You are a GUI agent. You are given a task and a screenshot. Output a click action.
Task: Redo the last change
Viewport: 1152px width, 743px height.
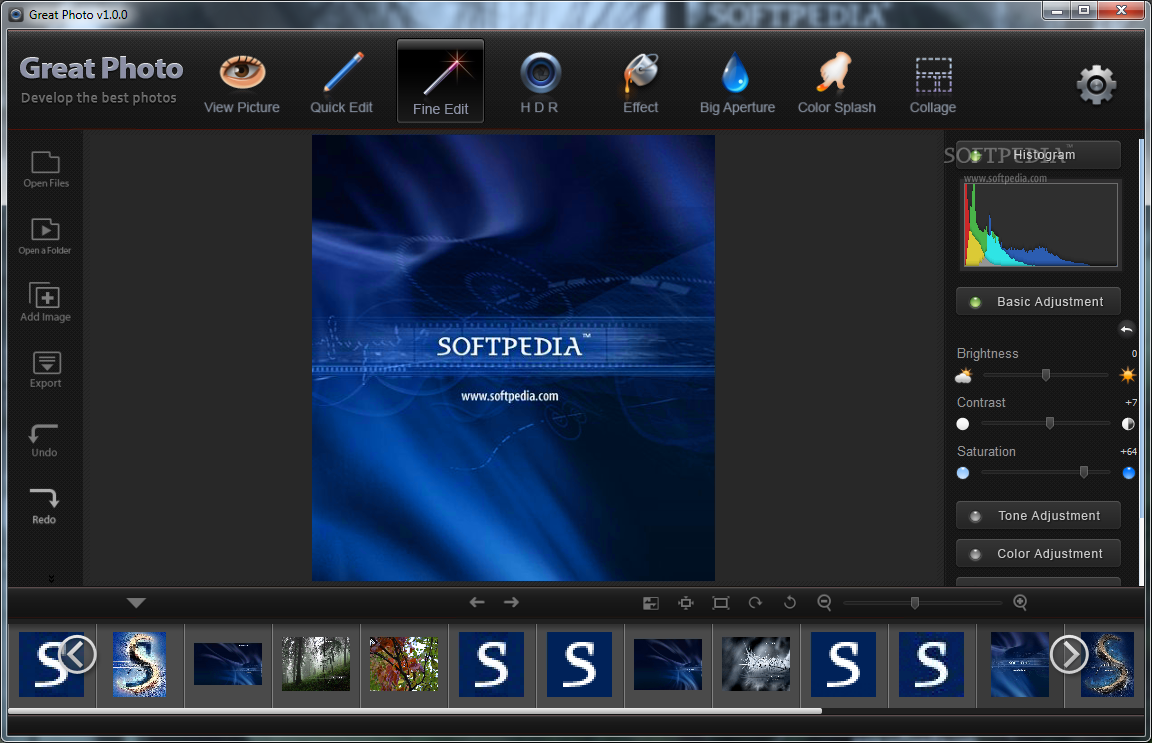pyautogui.click(x=44, y=506)
